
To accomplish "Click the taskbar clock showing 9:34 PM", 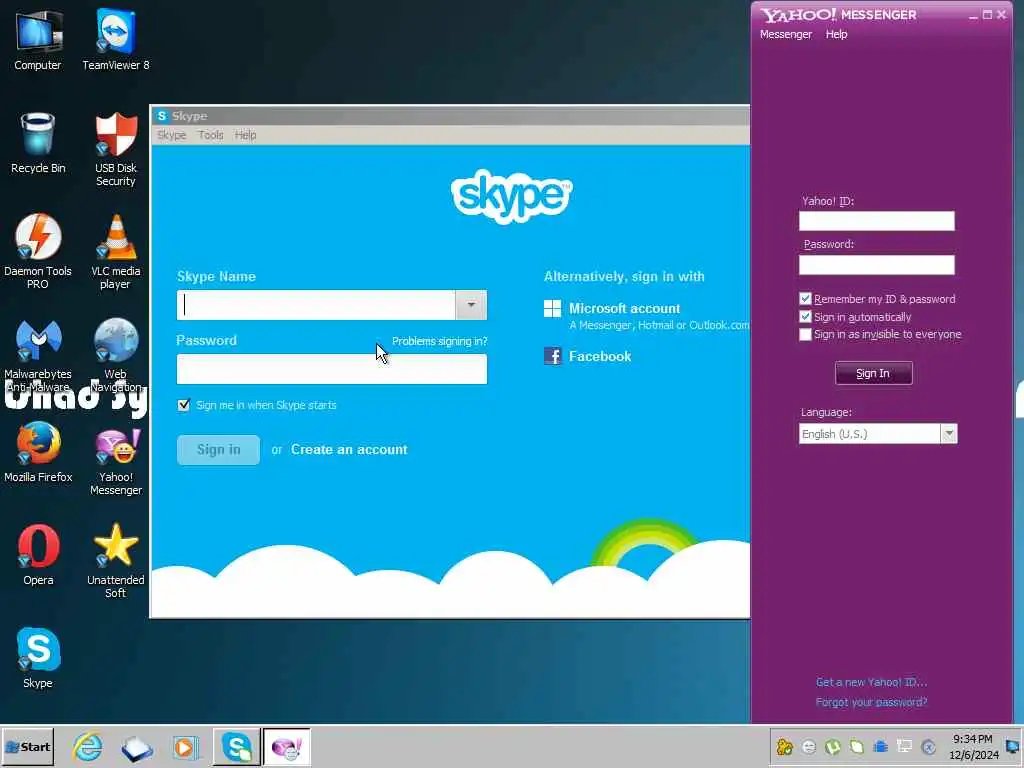I will pyautogui.click(x=973, y=746).
